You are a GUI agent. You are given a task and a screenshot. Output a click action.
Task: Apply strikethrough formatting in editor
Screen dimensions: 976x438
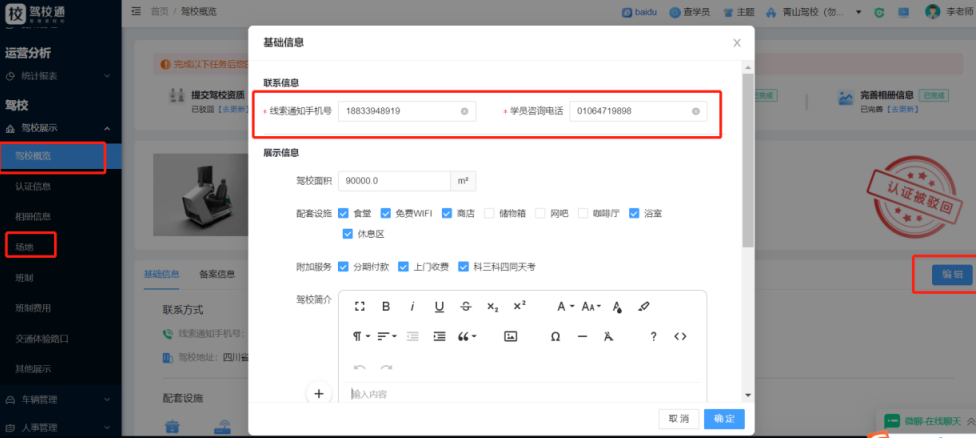click(x=466, y=306)
